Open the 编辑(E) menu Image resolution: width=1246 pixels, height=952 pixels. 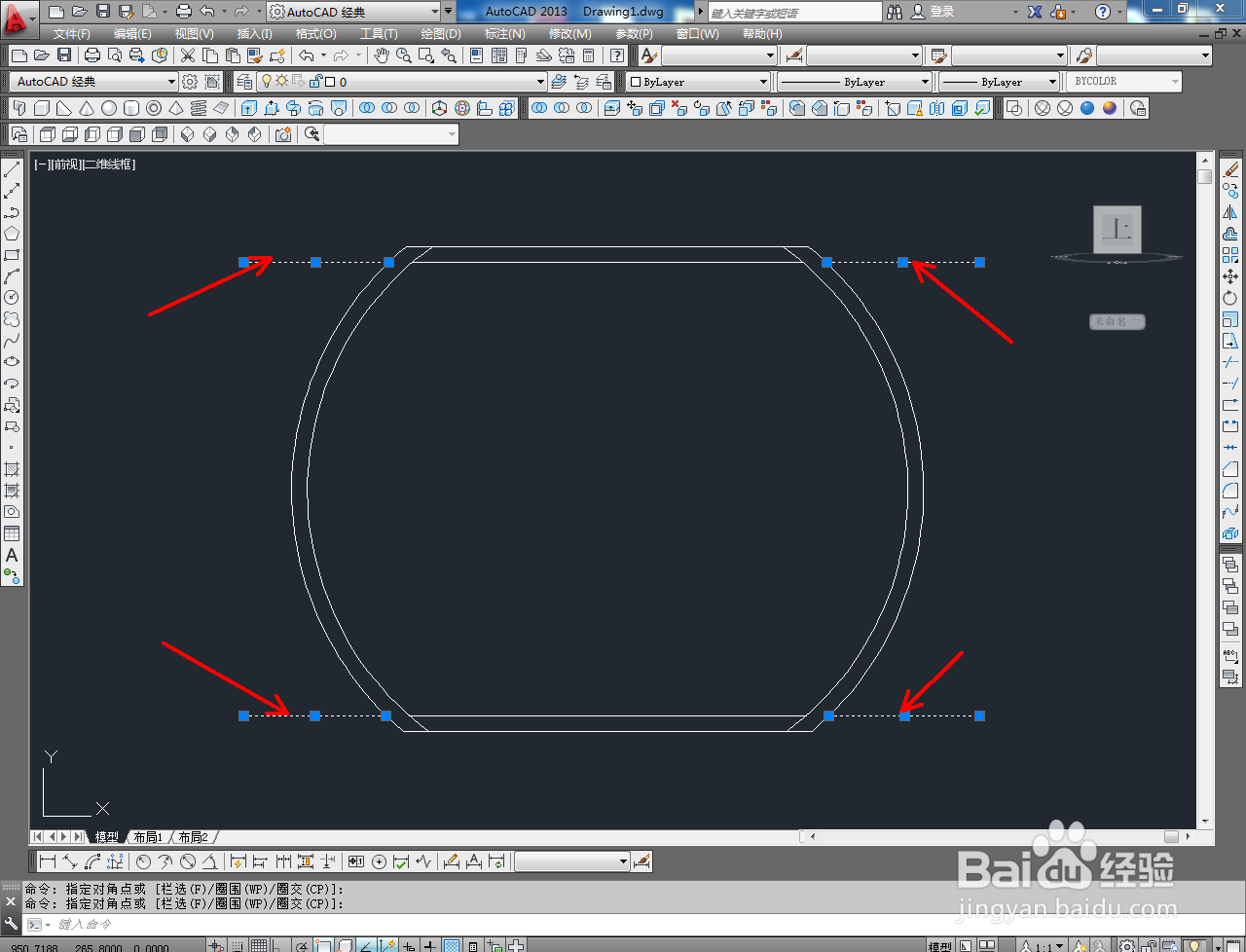pos(132,33)
